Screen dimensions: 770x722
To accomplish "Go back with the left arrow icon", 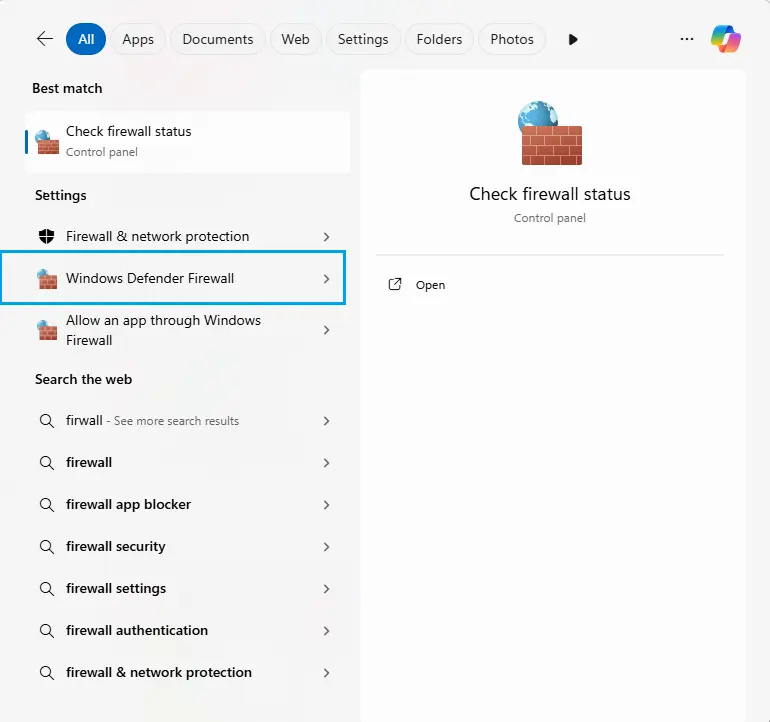I will coord(45,39).
